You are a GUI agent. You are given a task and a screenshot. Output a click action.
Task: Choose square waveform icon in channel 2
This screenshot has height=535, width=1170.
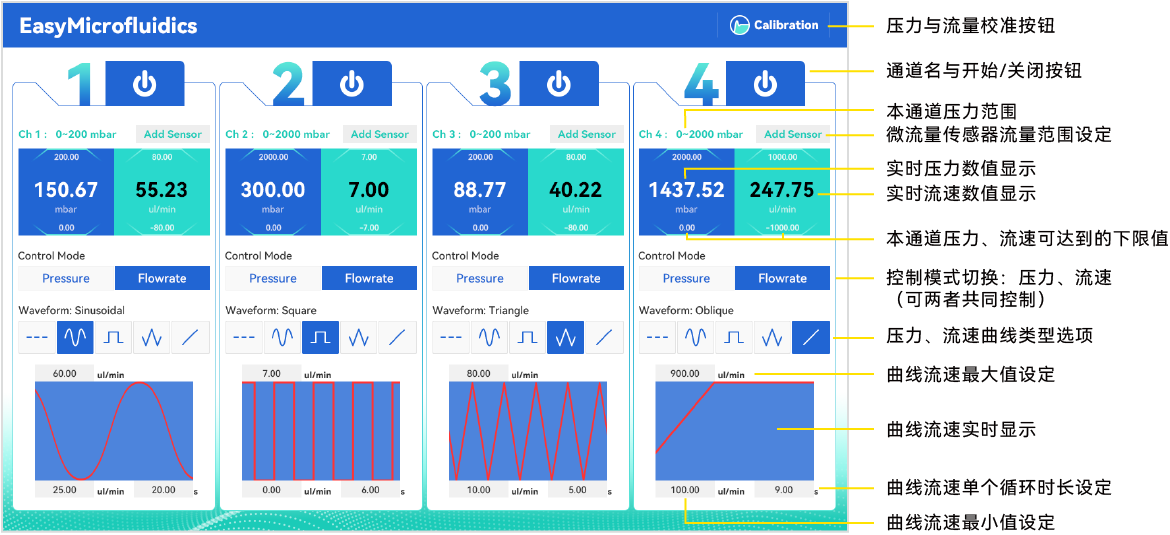tap(321, 337)
